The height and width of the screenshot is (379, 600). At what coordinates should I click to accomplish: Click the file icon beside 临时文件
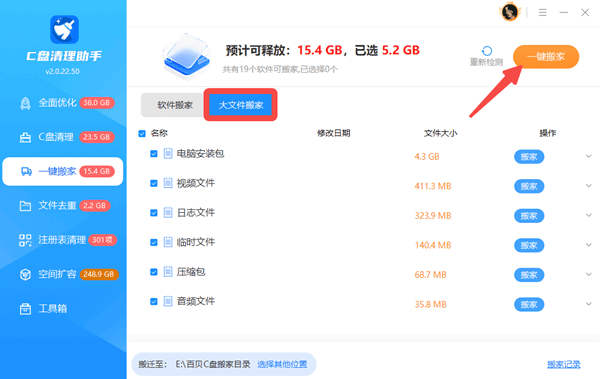coord(168,242)
